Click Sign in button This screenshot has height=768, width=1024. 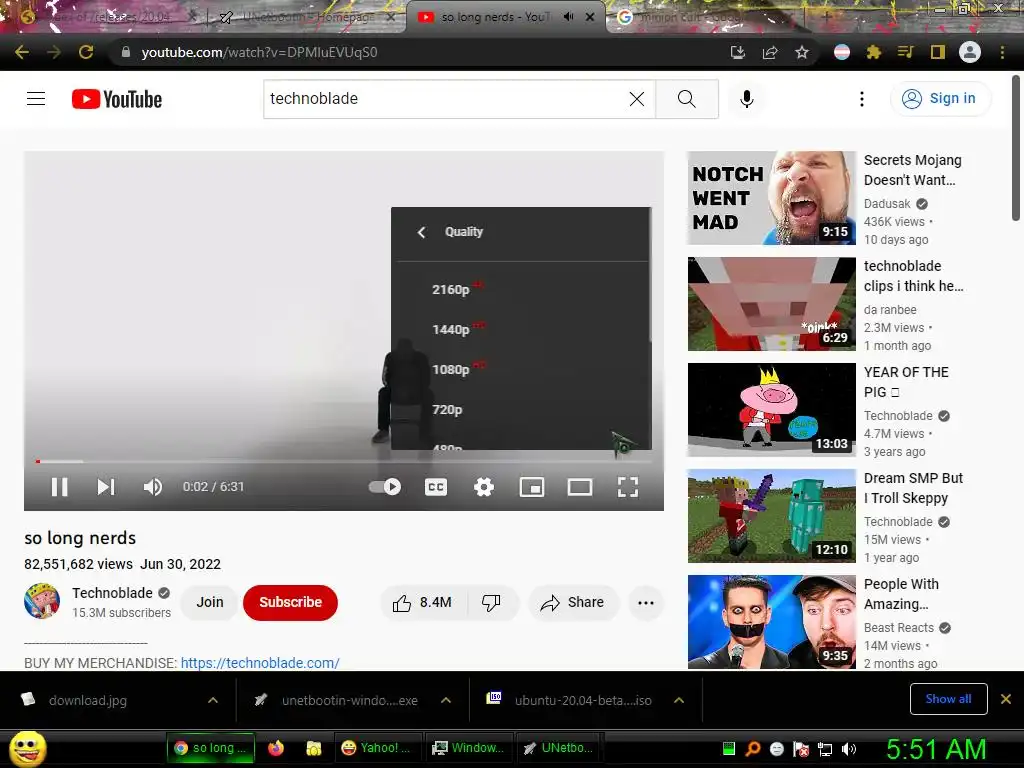[940, 99]
